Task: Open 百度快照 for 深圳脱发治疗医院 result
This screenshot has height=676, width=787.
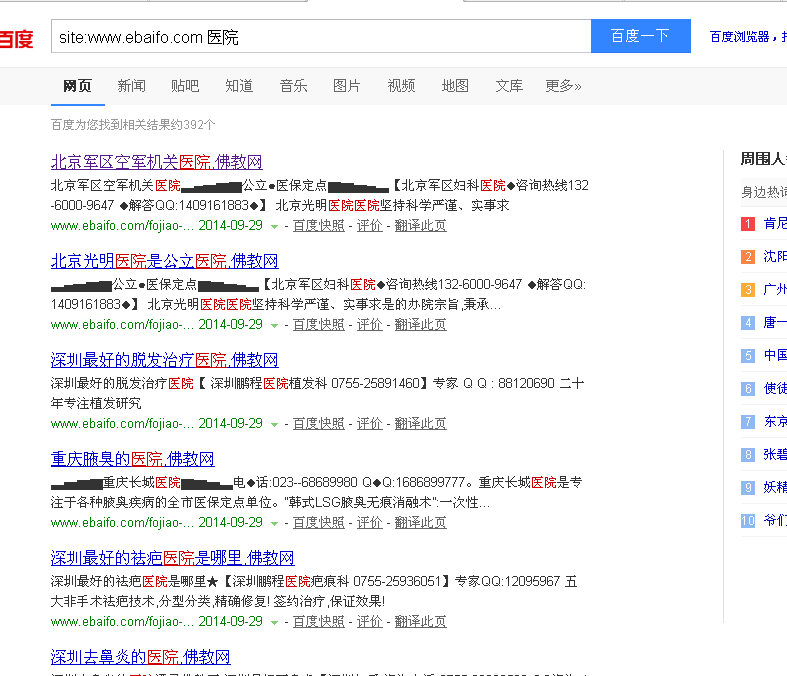Action: point(319,424)
